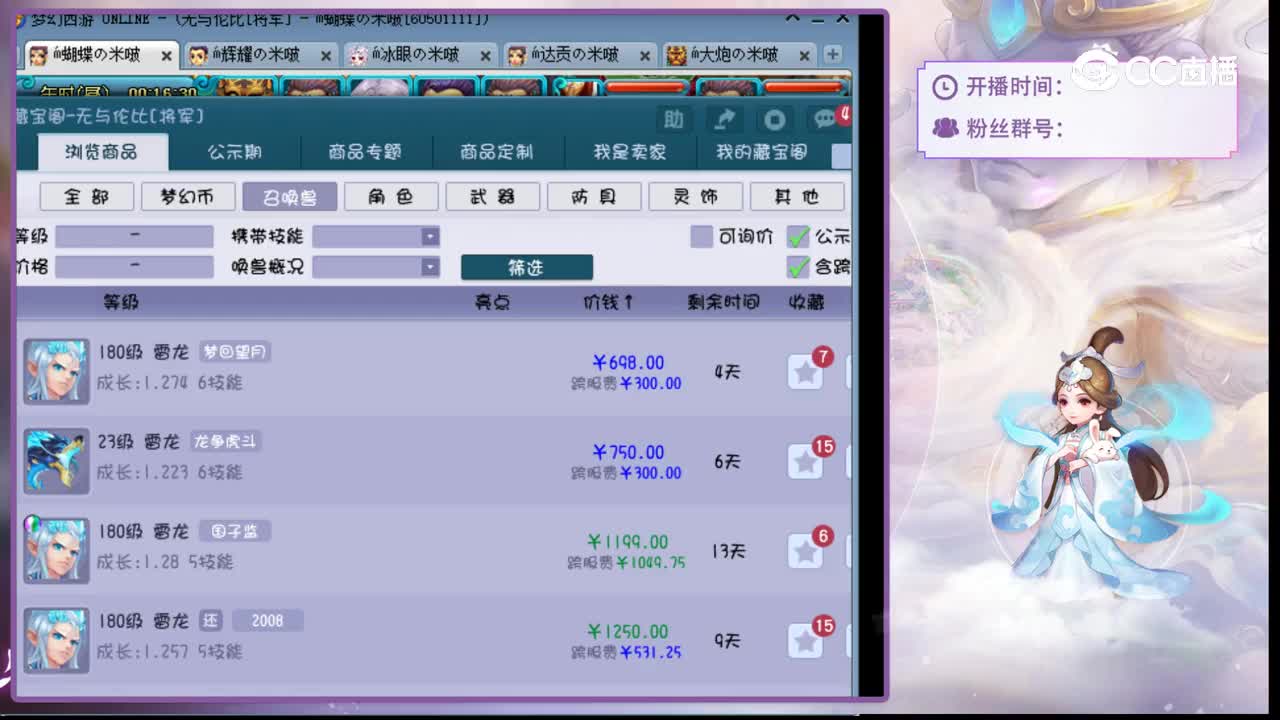Open the chat messages icon with badge

[x=826, y=119]
